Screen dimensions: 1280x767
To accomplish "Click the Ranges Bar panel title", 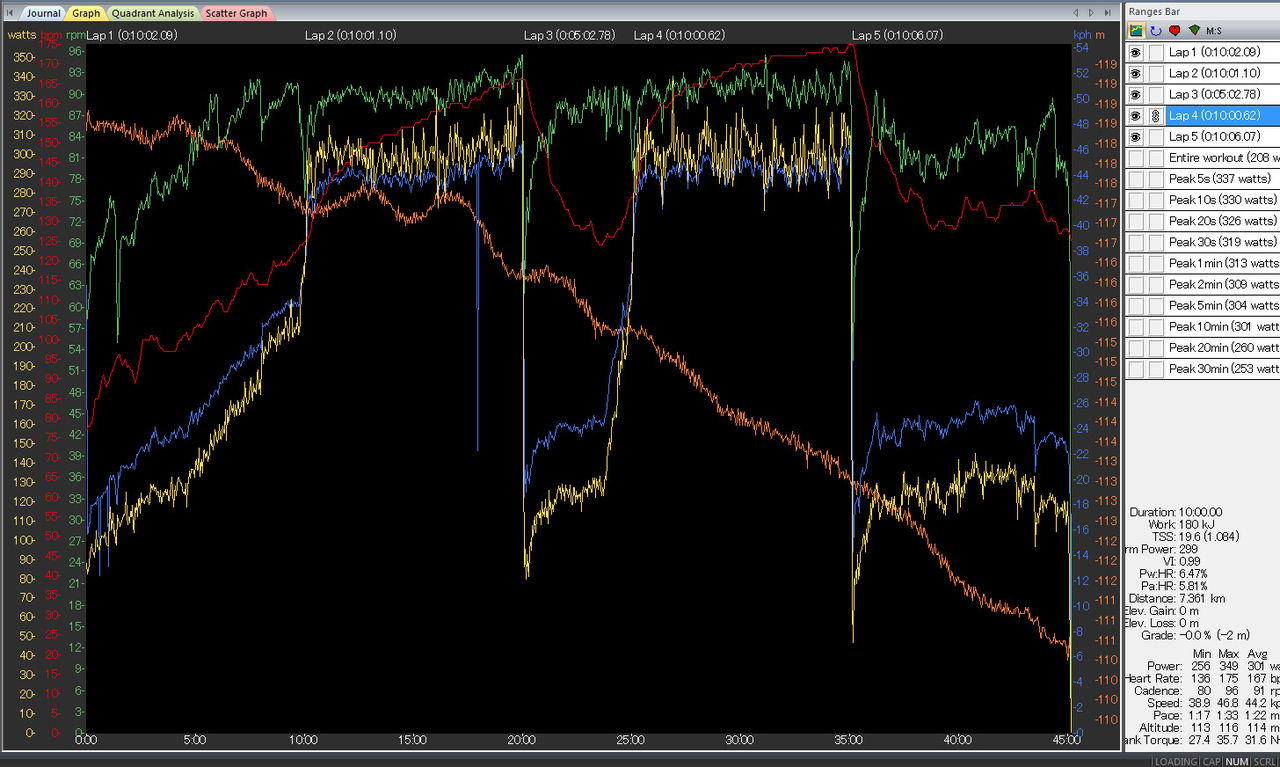I will (x=1154, y=10).
